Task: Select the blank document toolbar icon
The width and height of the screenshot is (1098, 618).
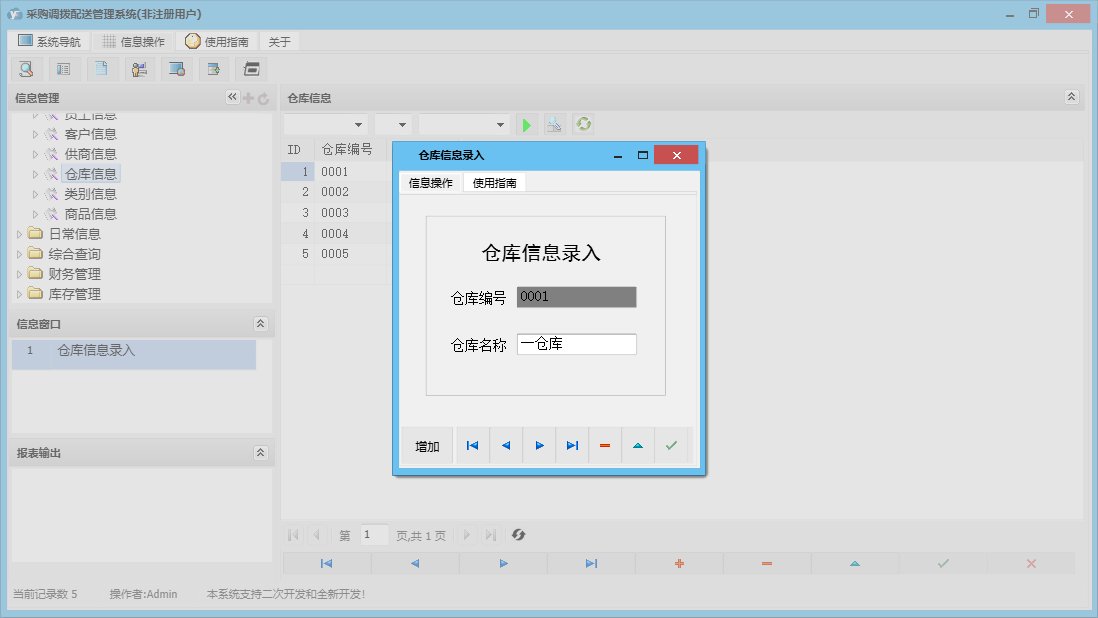Action: point(102,68)
